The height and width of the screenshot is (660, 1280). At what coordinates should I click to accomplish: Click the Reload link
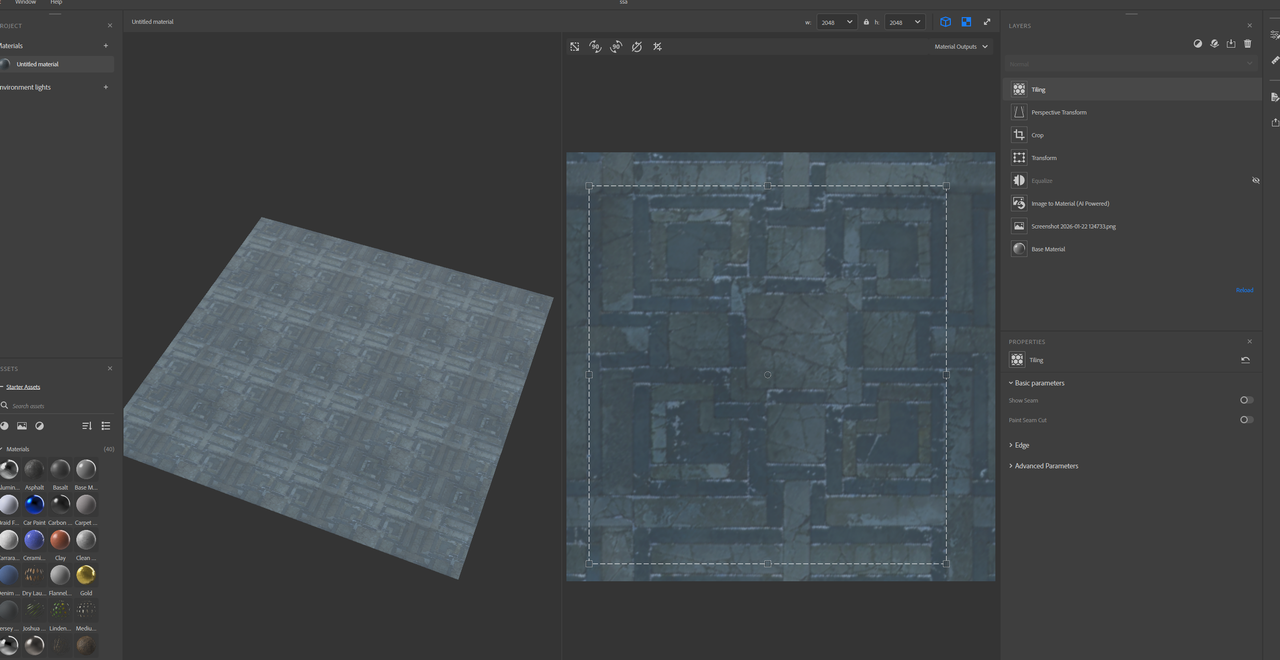click(1244, 291)
